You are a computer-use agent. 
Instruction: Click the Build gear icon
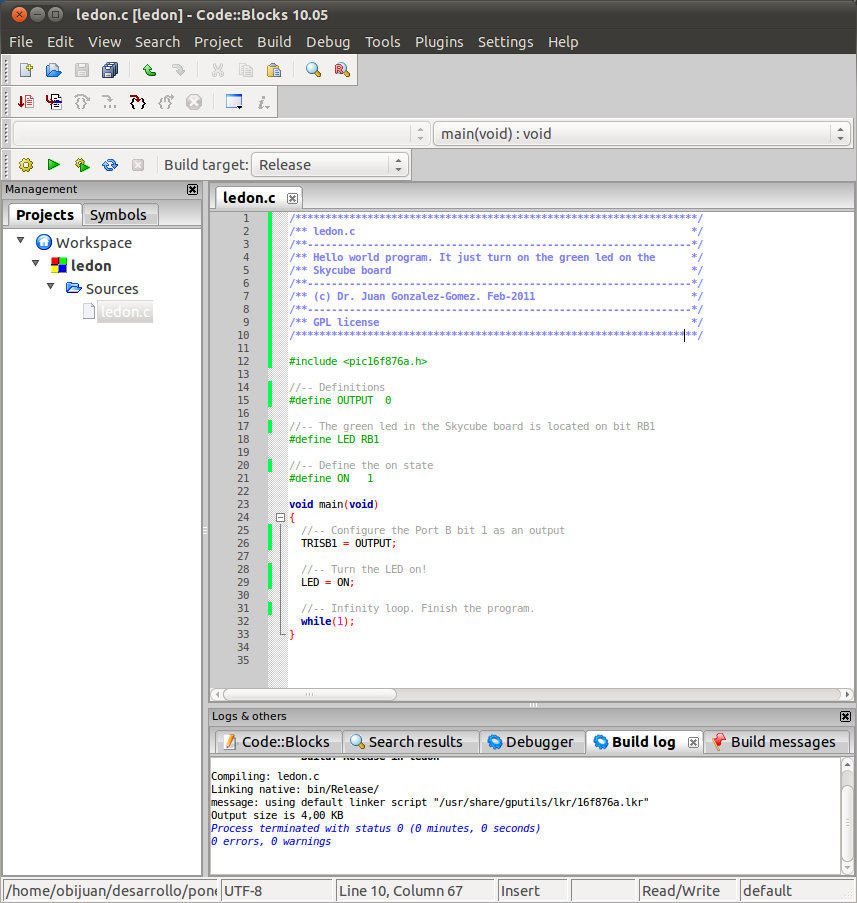[26, 165]
